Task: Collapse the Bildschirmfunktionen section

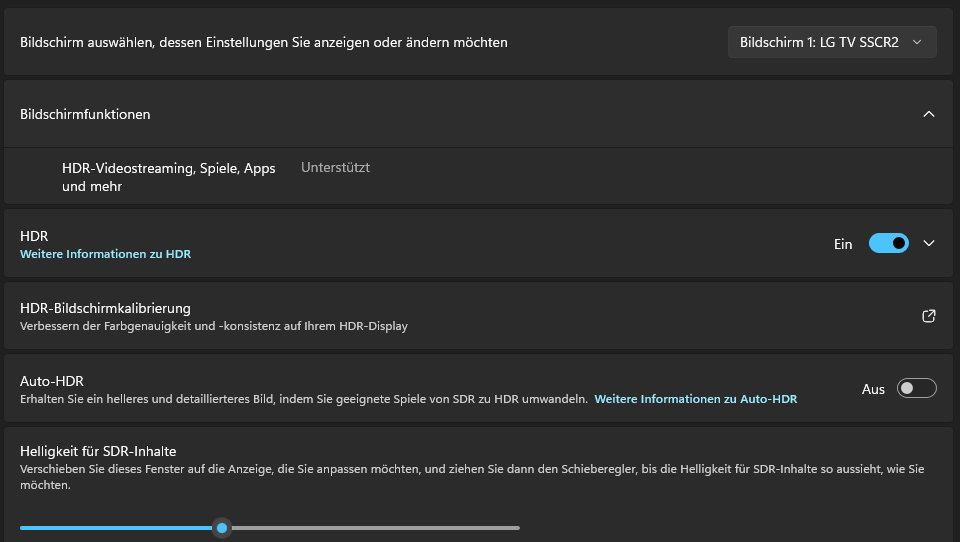Action: 929,115
